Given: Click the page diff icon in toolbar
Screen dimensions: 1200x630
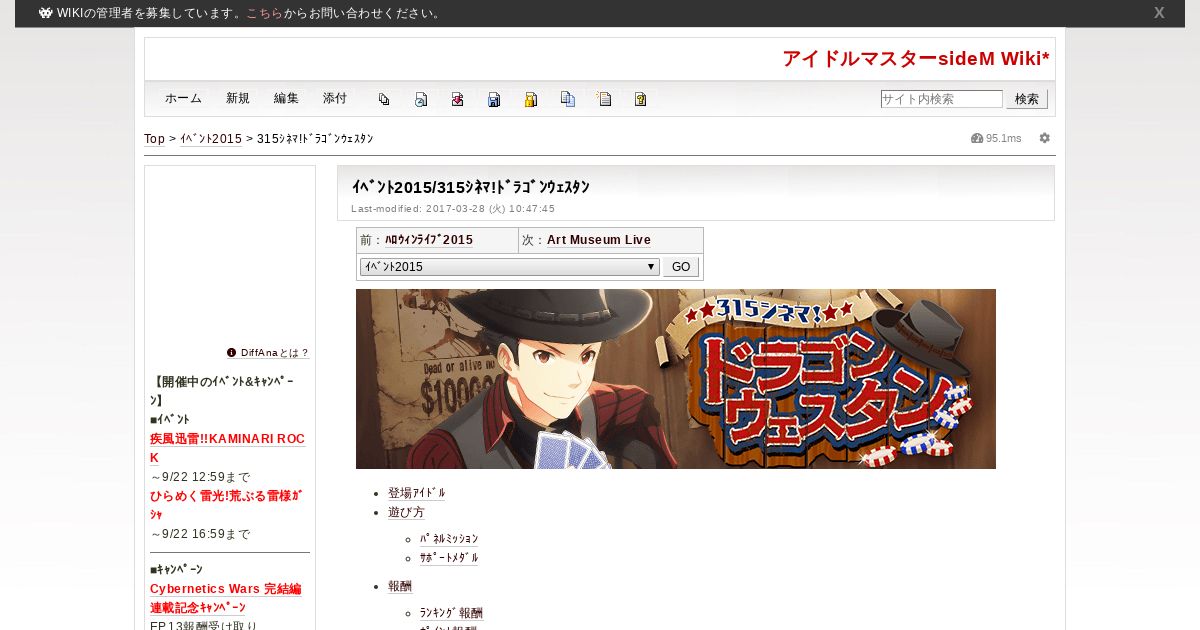Looking at the screenshot, I should 384,99.
